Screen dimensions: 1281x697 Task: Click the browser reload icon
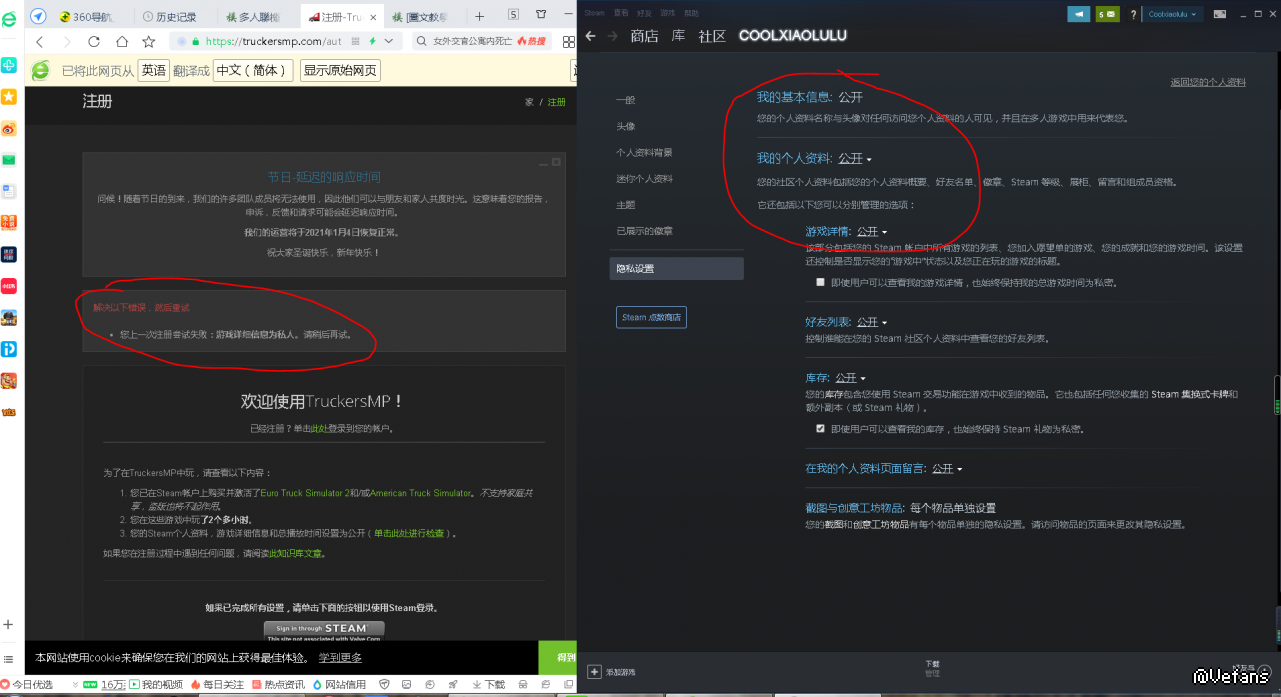pos(94,42)
